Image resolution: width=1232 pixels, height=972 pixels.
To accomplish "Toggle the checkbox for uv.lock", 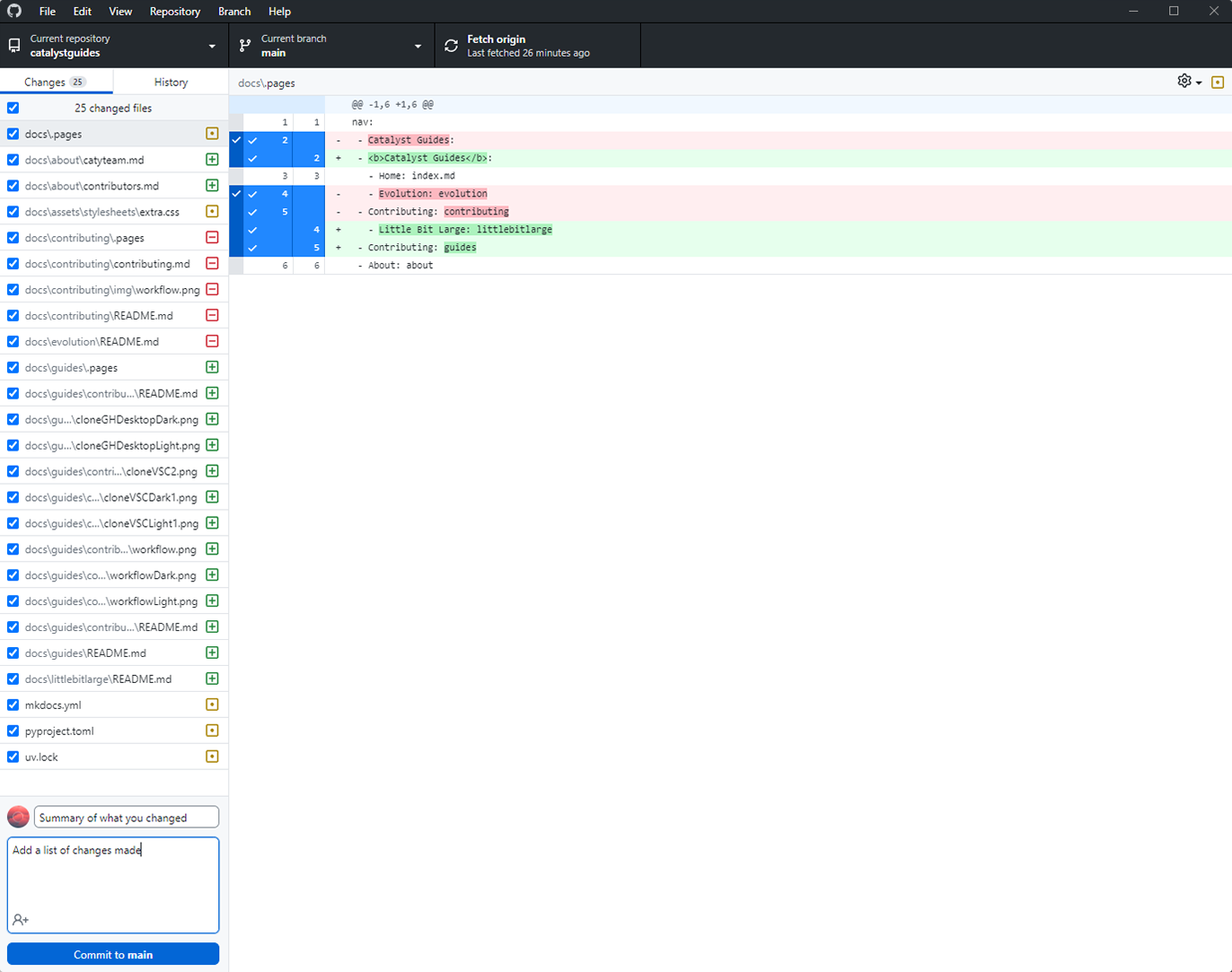I will pos(13,757).
